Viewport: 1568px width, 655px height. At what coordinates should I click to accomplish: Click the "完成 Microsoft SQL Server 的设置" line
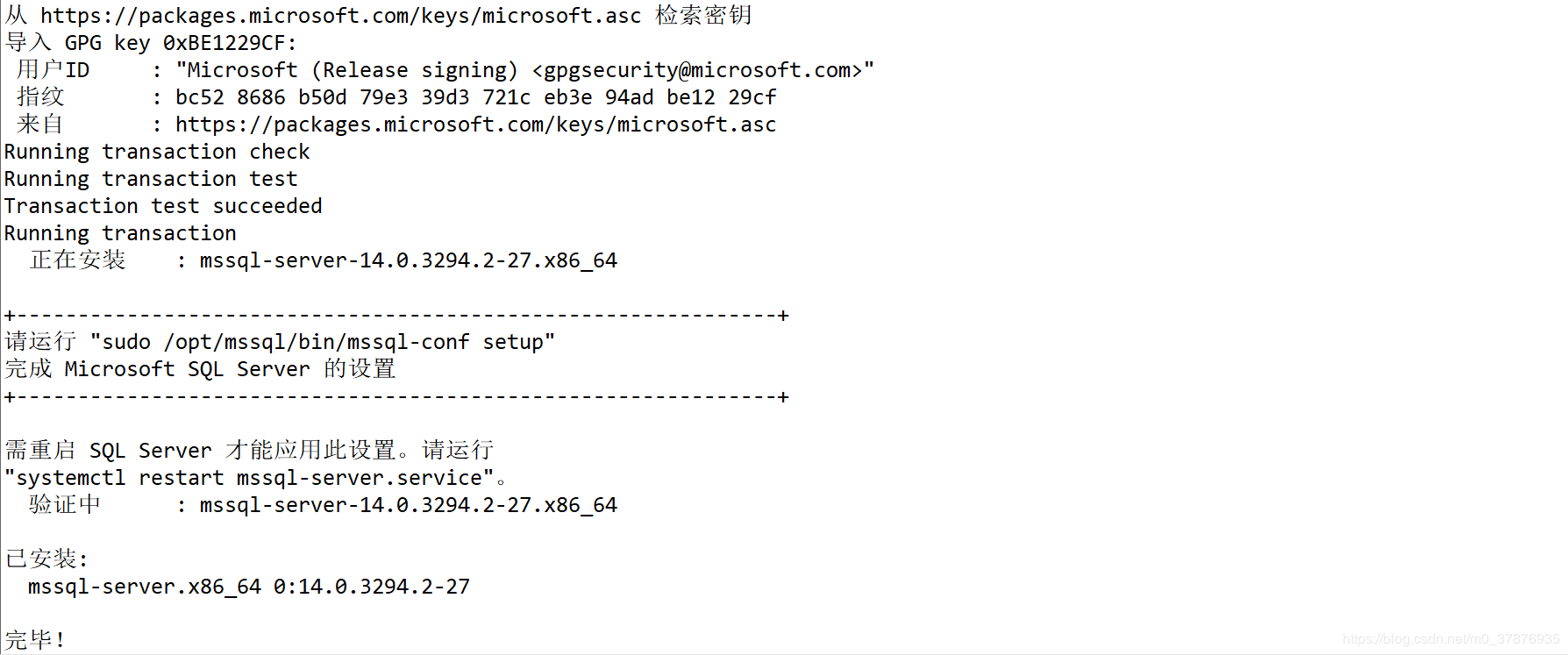(200, 369)
